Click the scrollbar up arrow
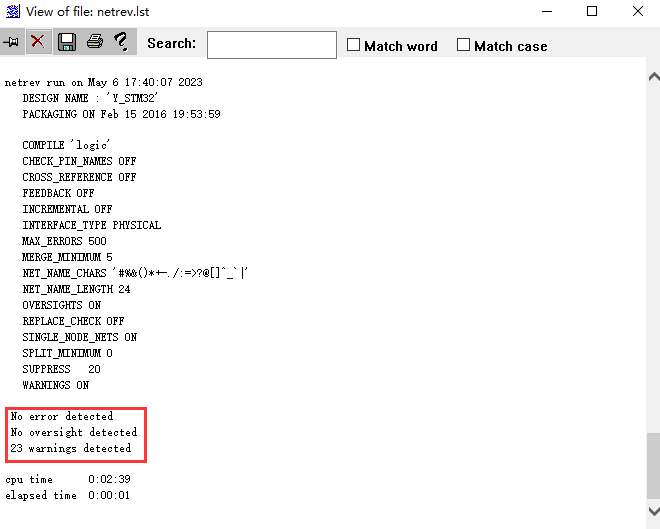Viewport: 660px width, 529px height. pyautogui.click(x=653, y=76)
